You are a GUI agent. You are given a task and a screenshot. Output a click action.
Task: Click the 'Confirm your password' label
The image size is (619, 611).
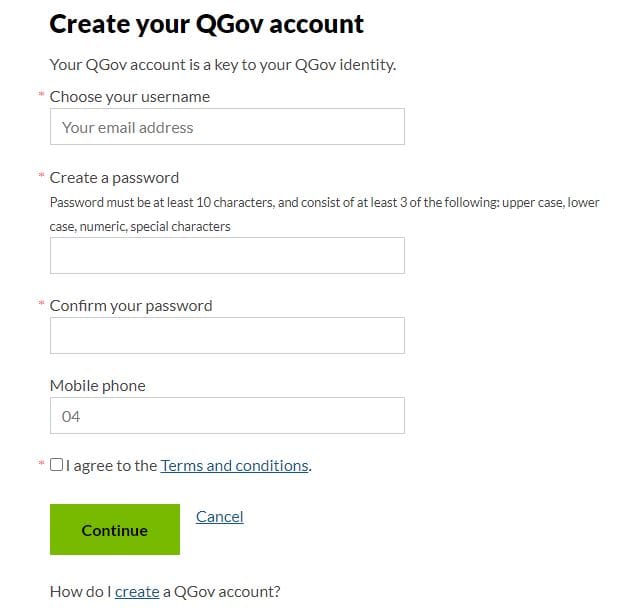(131, 306)
